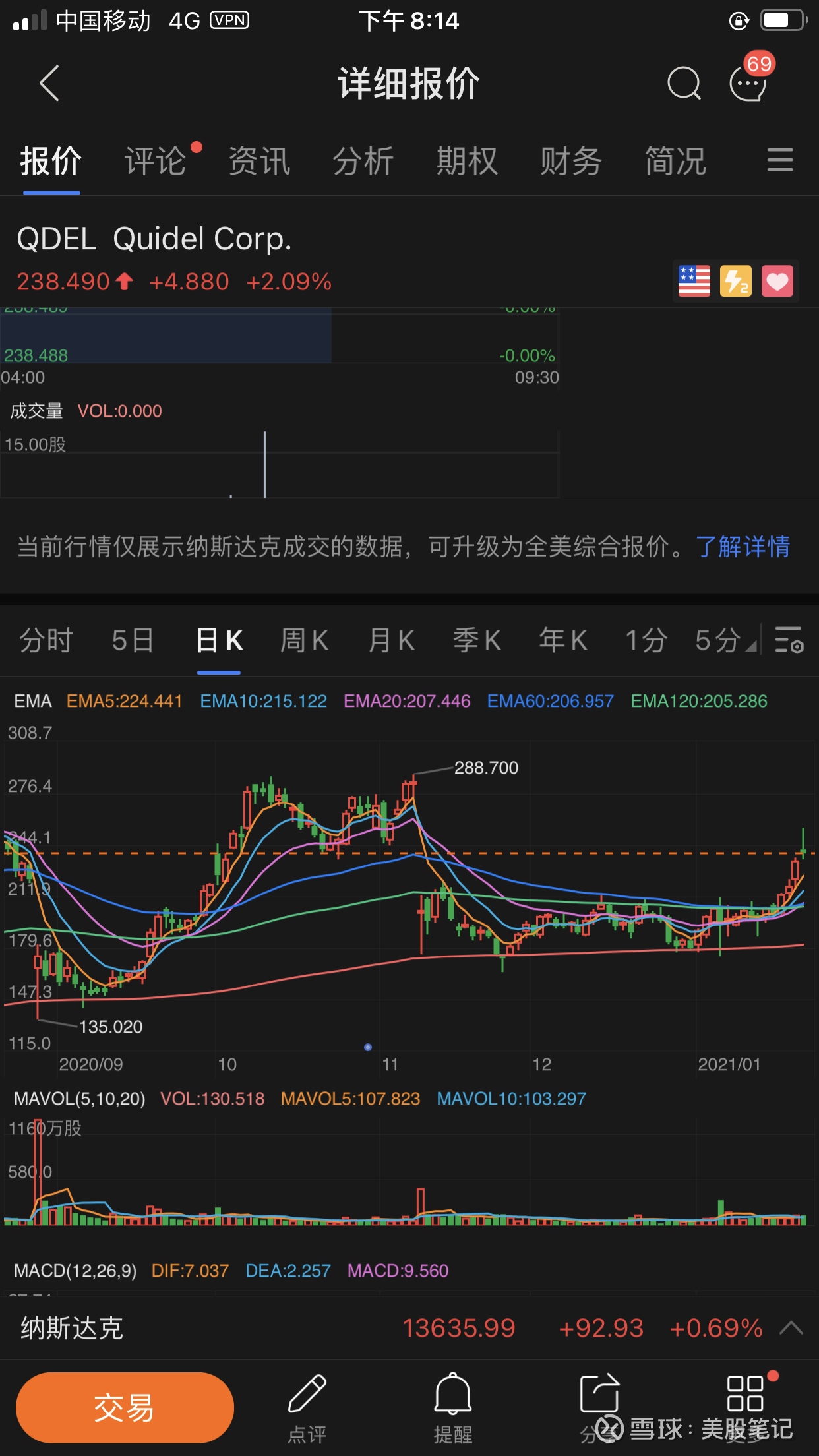Image resolution: width=819 pixels, height=1456 pixels.
Task: Select the 日K chart period
Action: 220,640
